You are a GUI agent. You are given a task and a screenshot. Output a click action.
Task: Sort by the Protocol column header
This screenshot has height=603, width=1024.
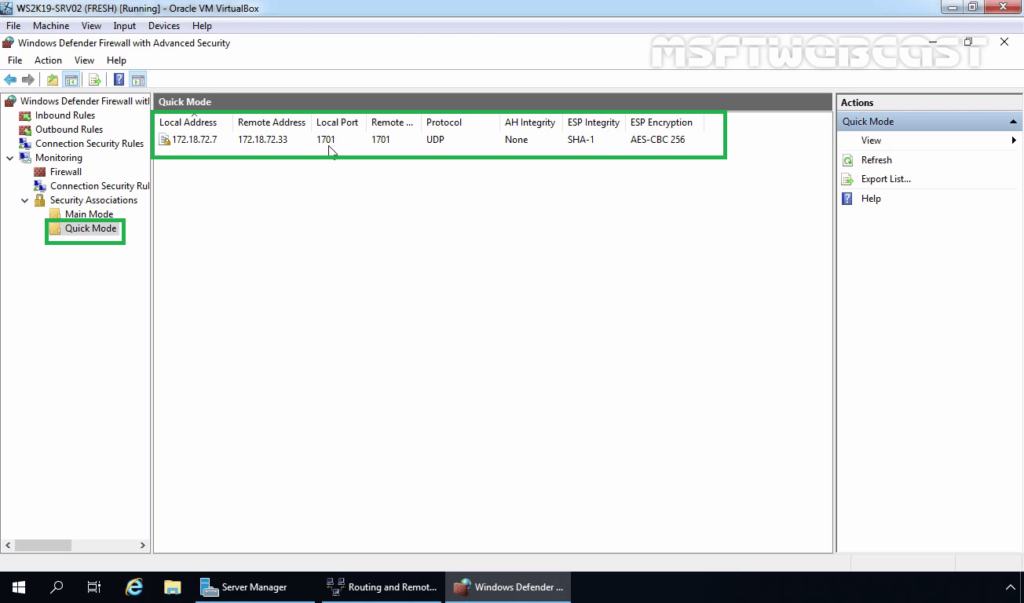click(x=460, y=122)
